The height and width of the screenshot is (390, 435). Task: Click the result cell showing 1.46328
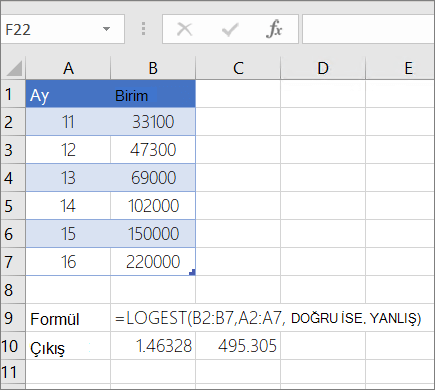point(153,346)
